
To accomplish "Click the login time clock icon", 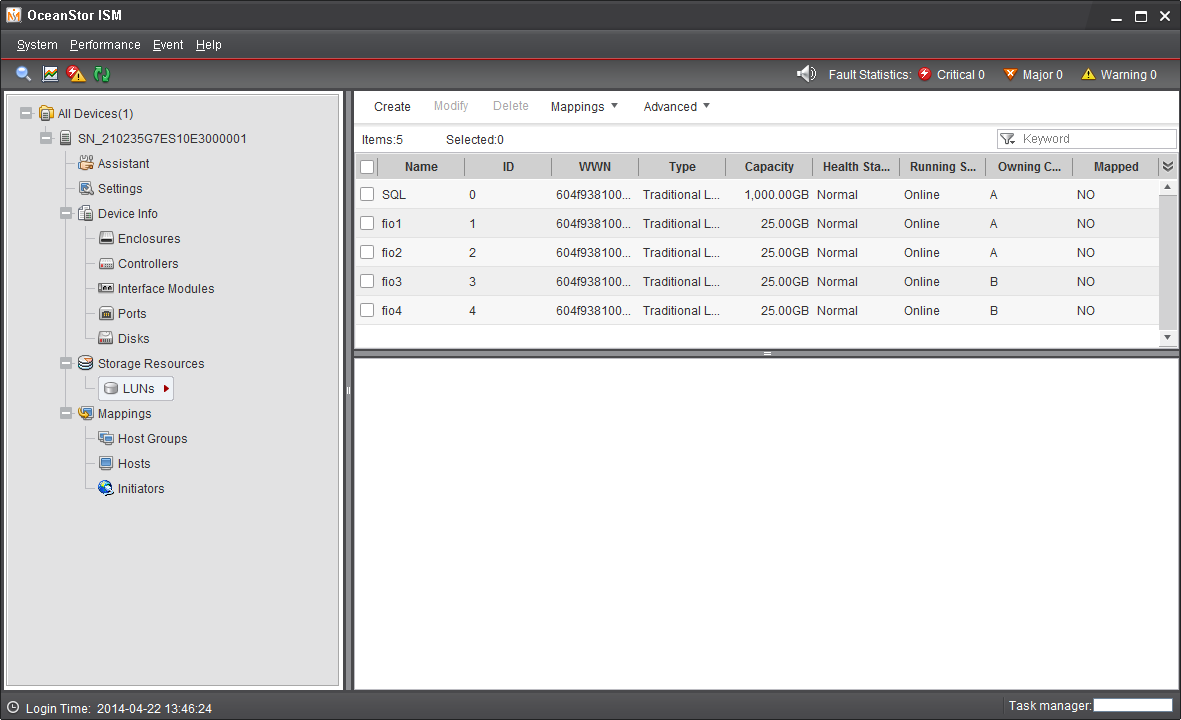I will click(x=13, y=707).
